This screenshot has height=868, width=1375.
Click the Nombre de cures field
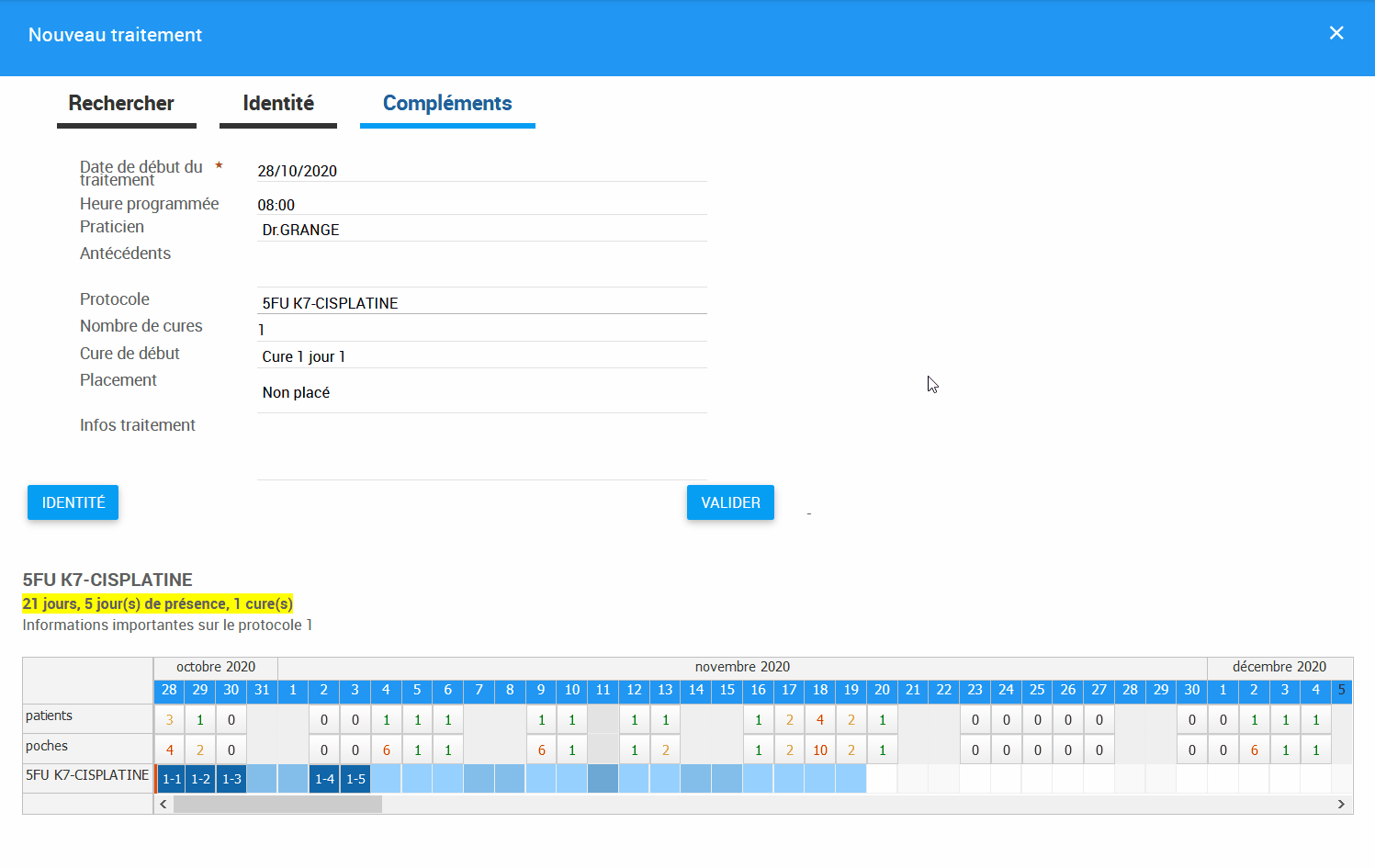(480, 330)
